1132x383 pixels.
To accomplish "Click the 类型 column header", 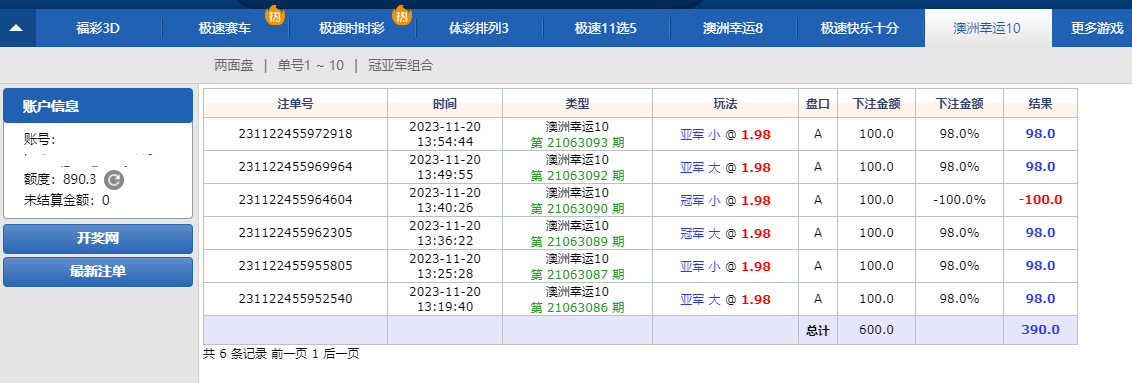I will 578,104.
